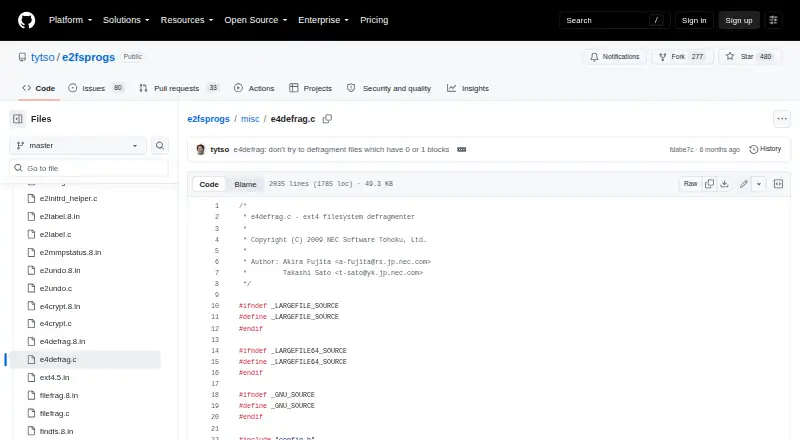Open filefrag.8.in in file tree
The image size is (800, 440).
59,395
